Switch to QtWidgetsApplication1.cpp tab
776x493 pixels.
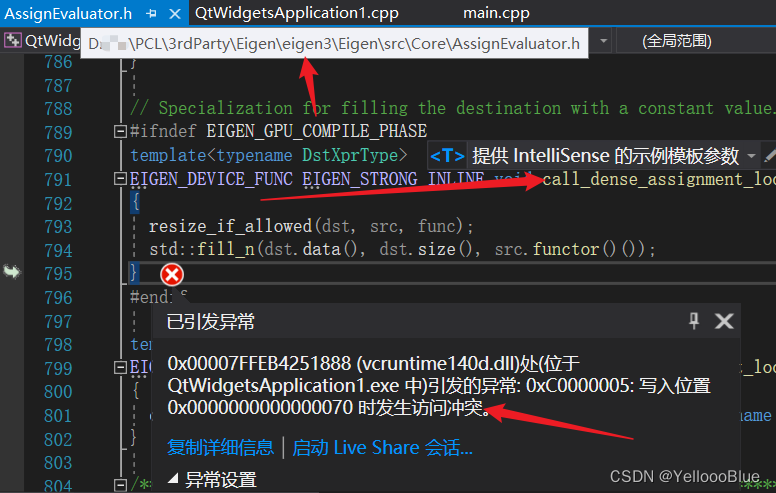click(x=296, y=13)
